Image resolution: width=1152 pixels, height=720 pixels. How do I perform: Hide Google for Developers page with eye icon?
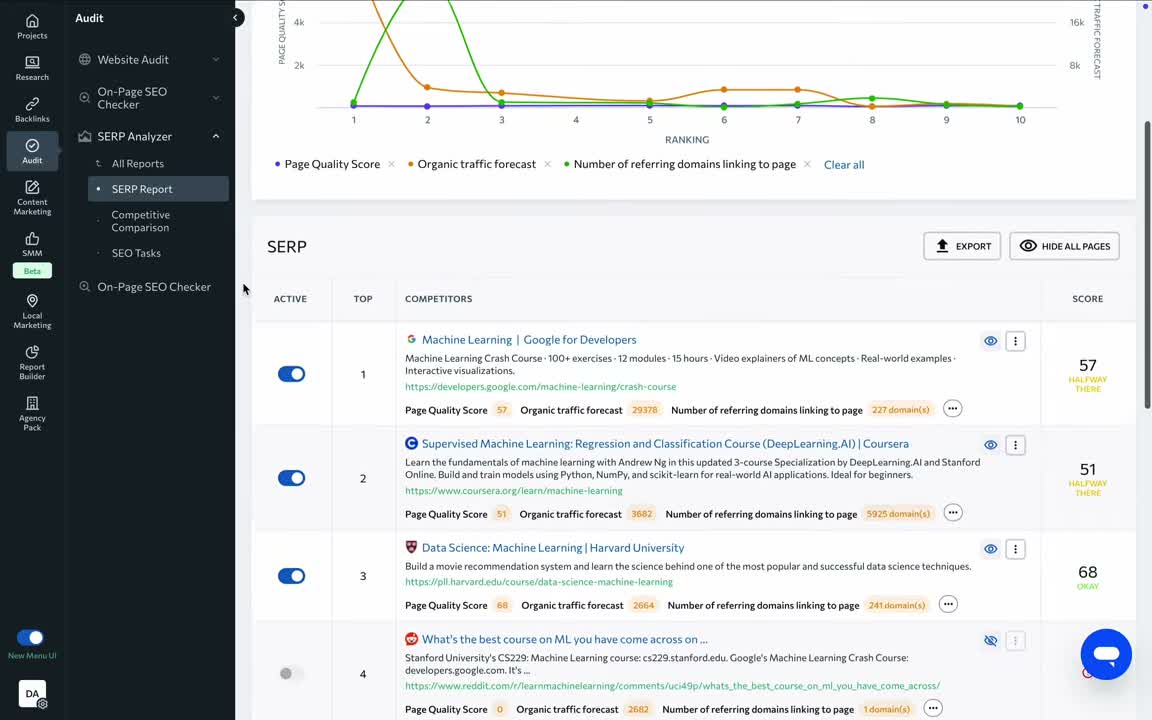(990, 341)
